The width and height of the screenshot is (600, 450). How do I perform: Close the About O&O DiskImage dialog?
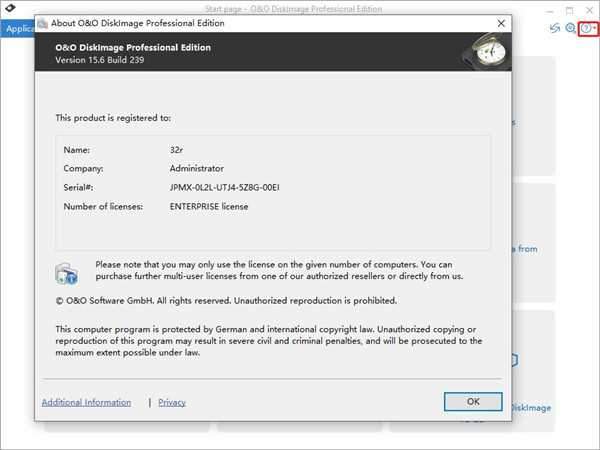click(x=501, y=23)
